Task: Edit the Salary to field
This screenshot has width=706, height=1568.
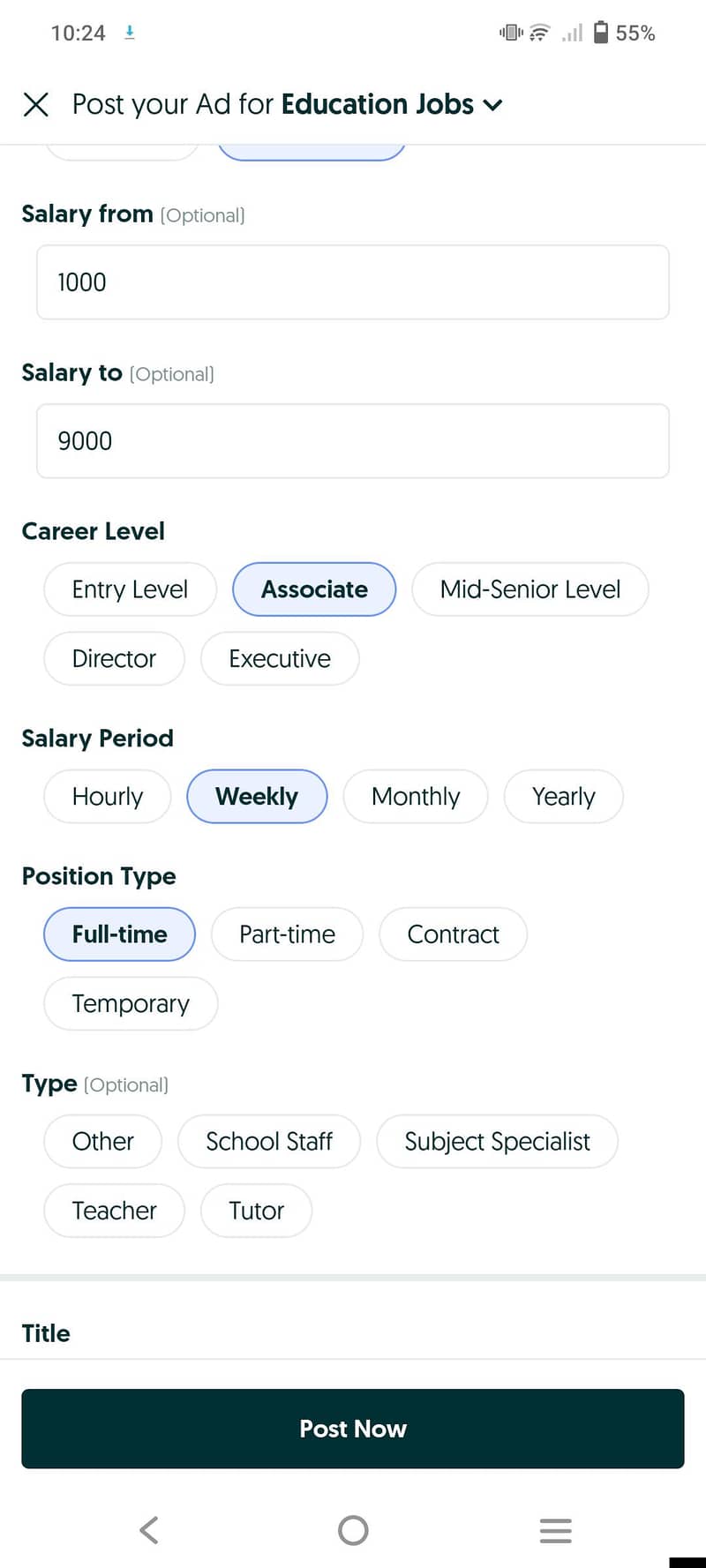Action: pyautogui.click(x=353, y=441)
